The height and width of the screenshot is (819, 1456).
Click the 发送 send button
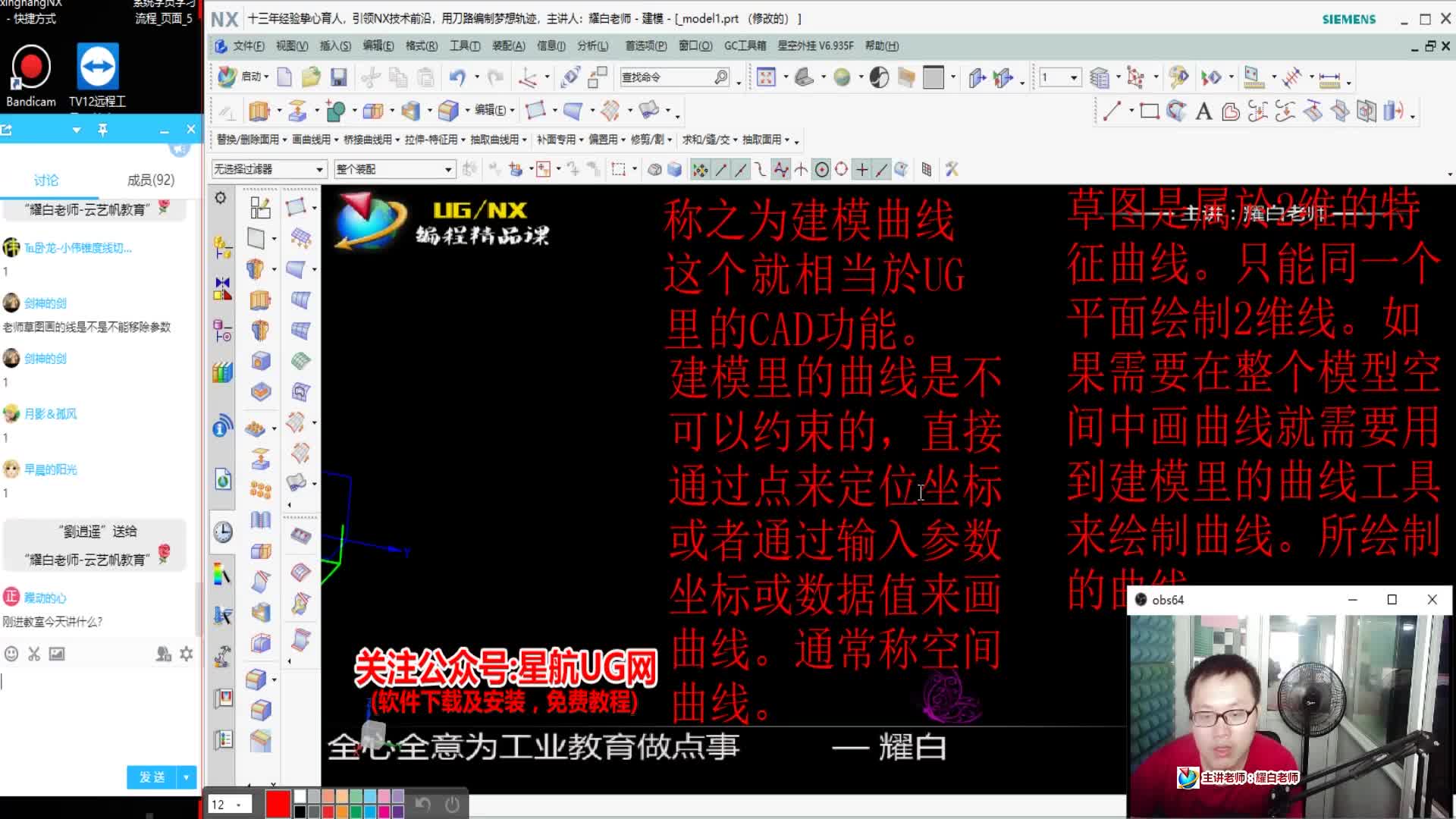pyautogui.click(x=152, y=777)
